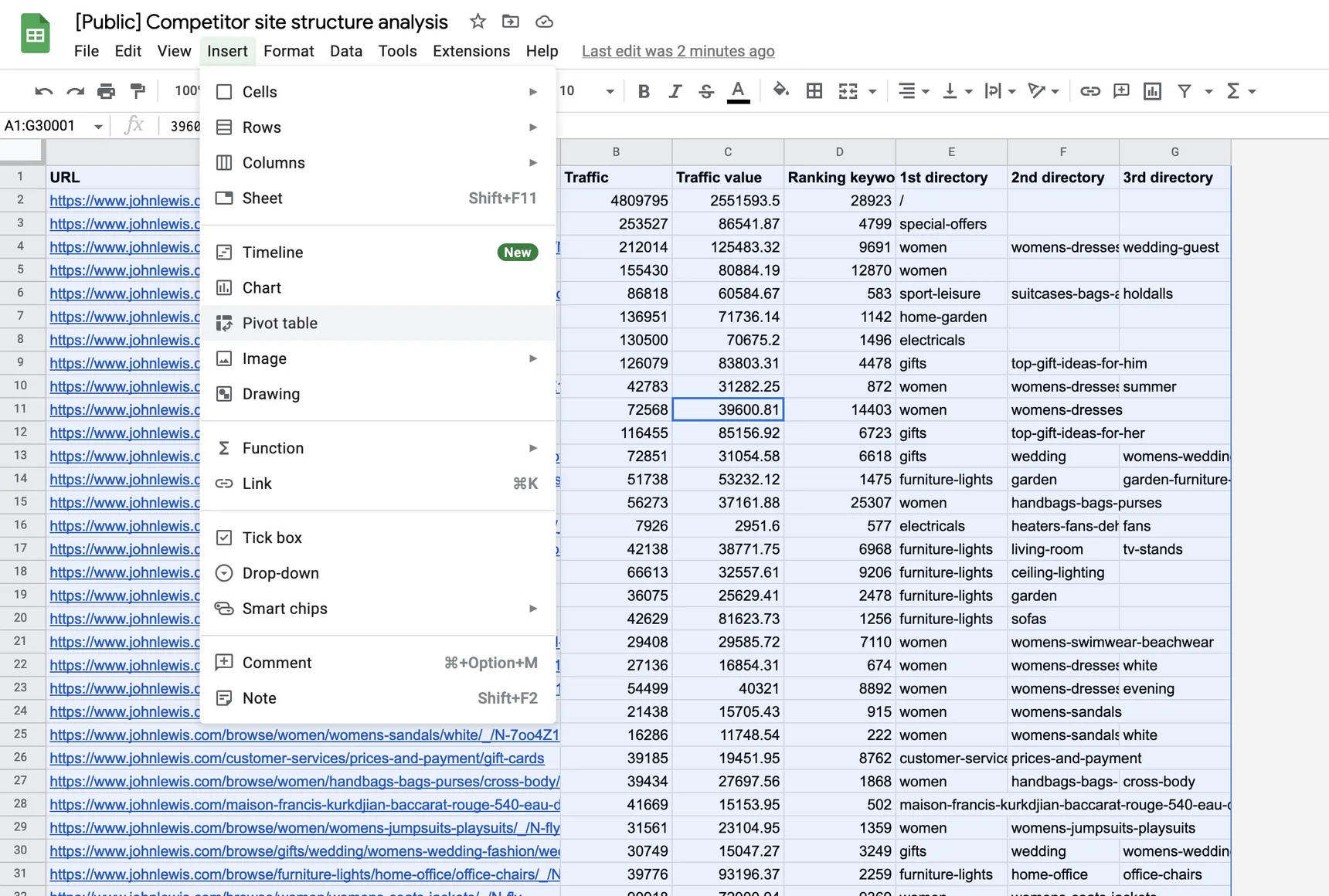The width and height of the screenshot is (1329, 896).
Task: Open the Format menu
Action: click(288, 51)
